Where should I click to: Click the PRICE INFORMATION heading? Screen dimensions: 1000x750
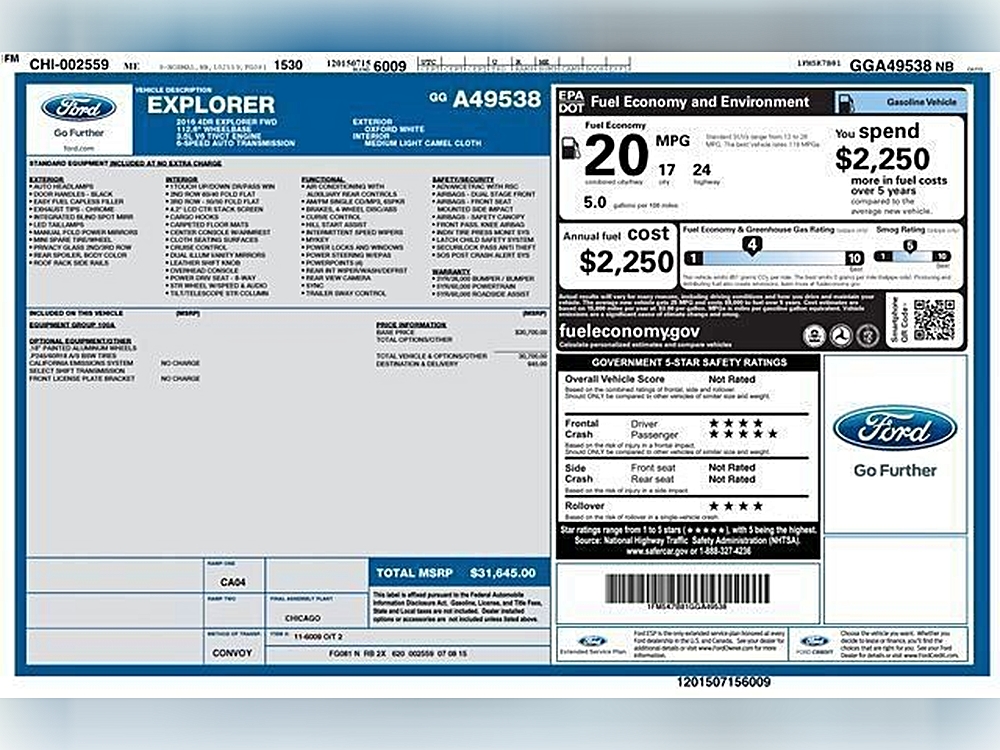point(411,325)
